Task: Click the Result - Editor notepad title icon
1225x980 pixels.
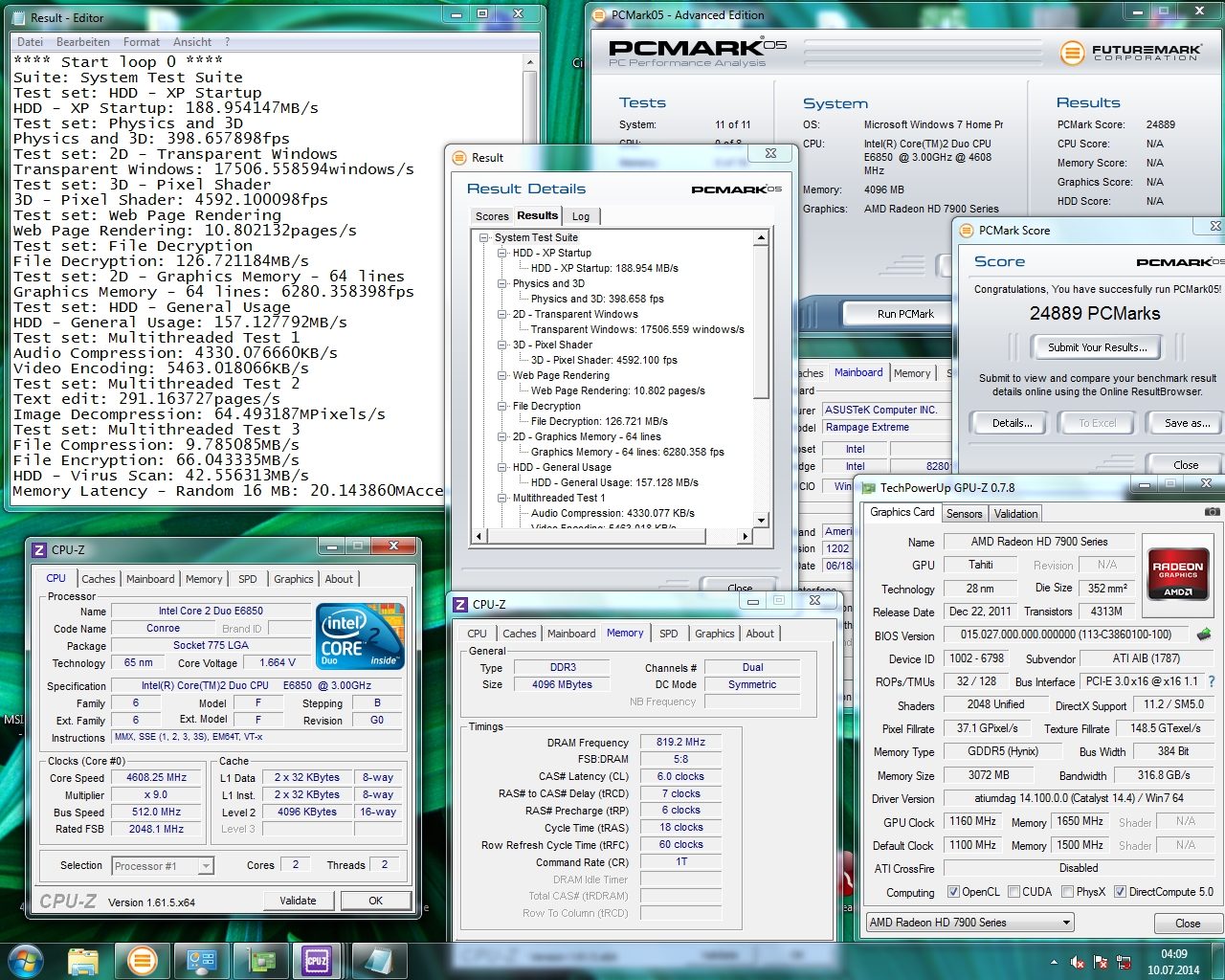Action: point(16,17)
